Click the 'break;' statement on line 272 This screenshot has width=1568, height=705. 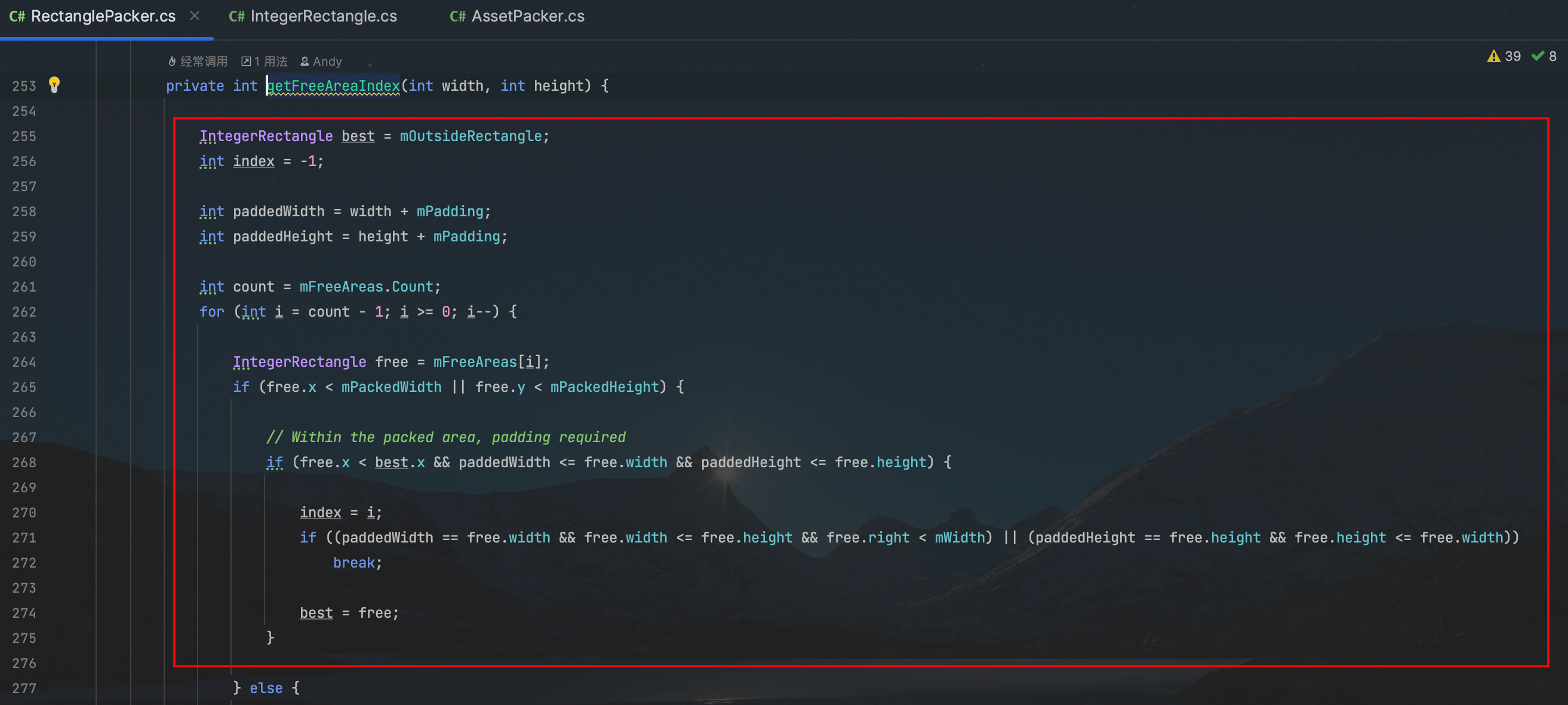point(358,563)
